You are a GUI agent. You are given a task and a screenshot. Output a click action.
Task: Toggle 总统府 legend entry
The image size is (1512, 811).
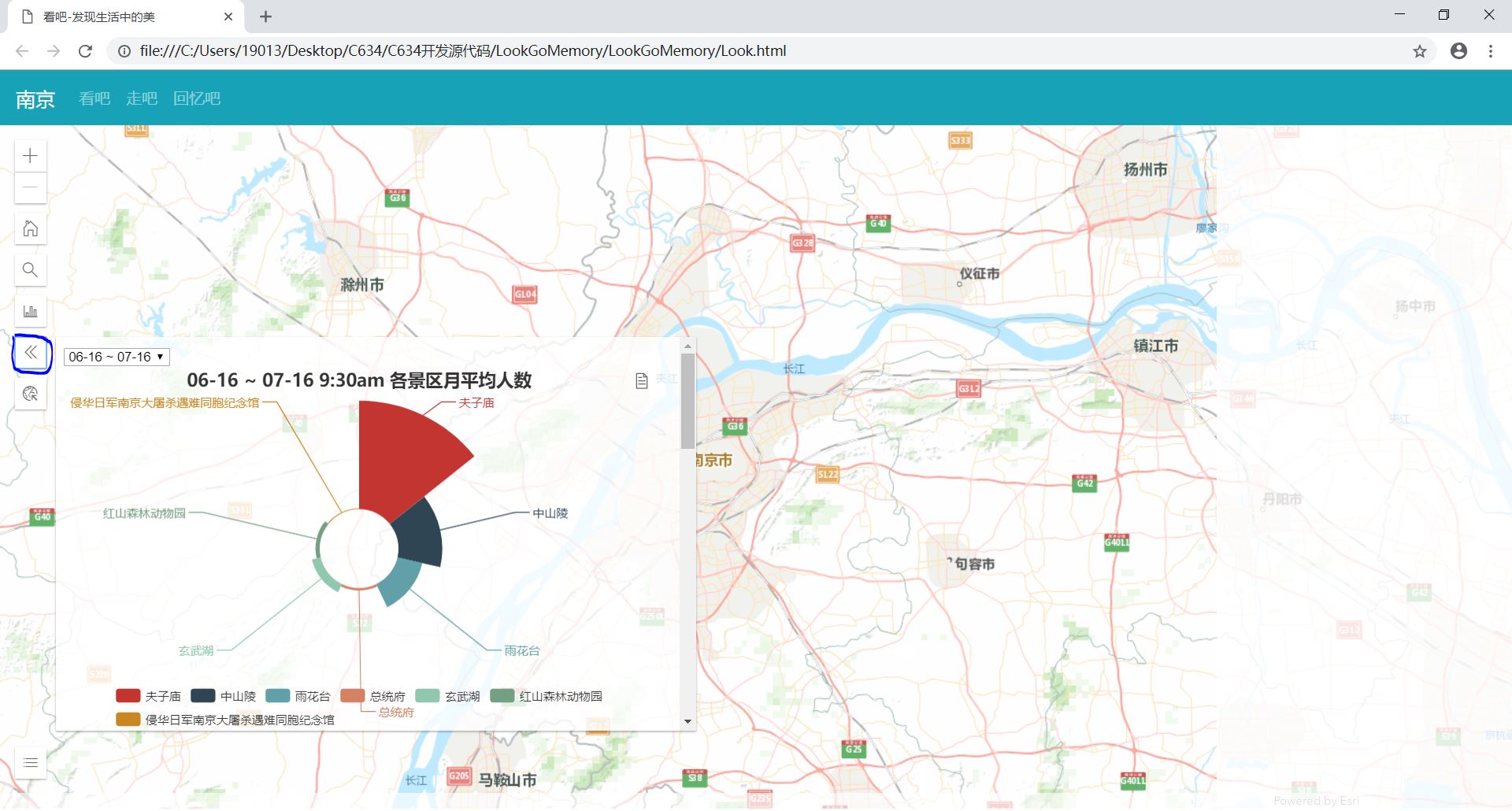[372, 696]
